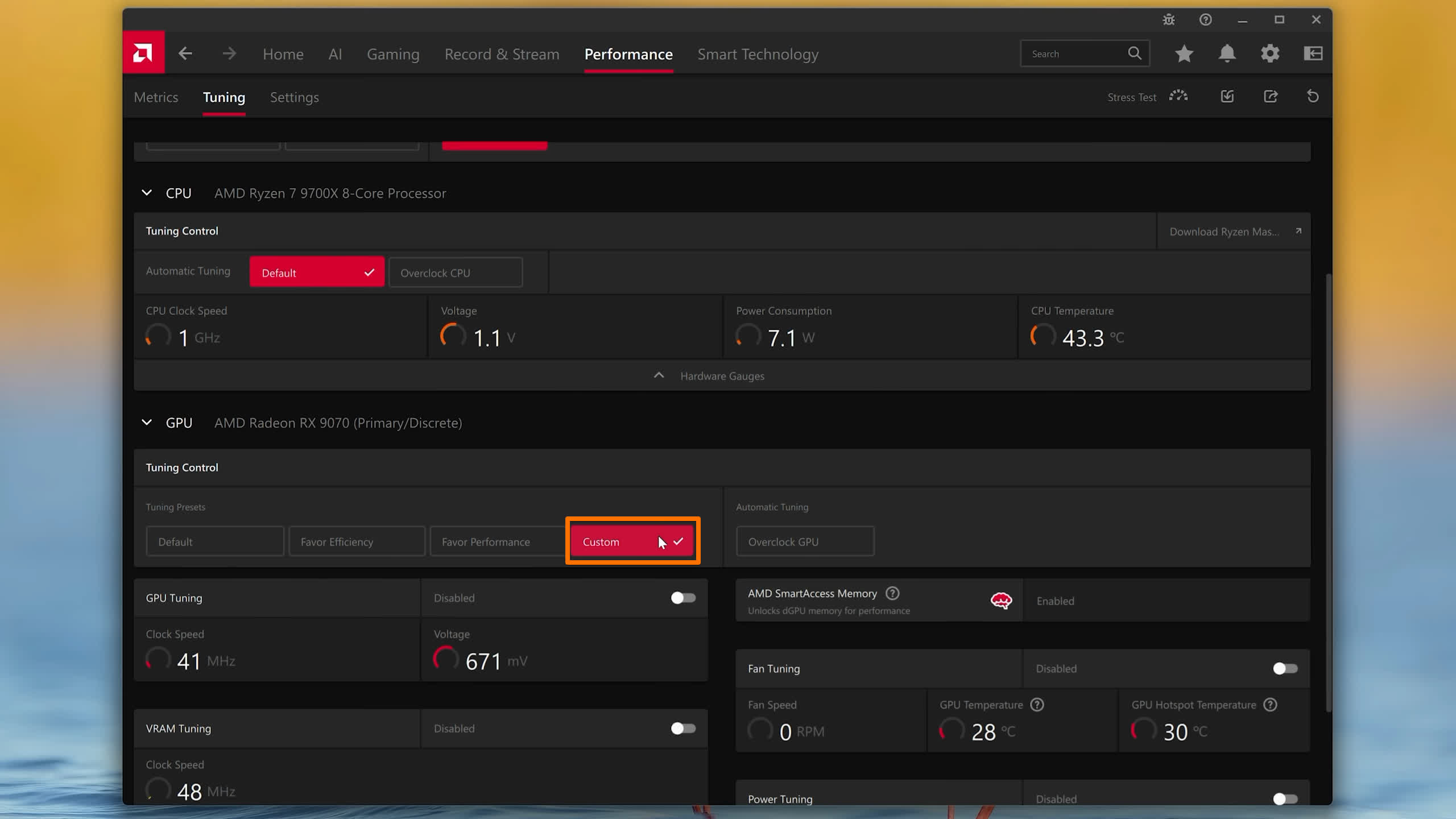Screen dimensions: 1456x819
Task: Click the export tuning profile icon
Action: [x=1271, y=96]
